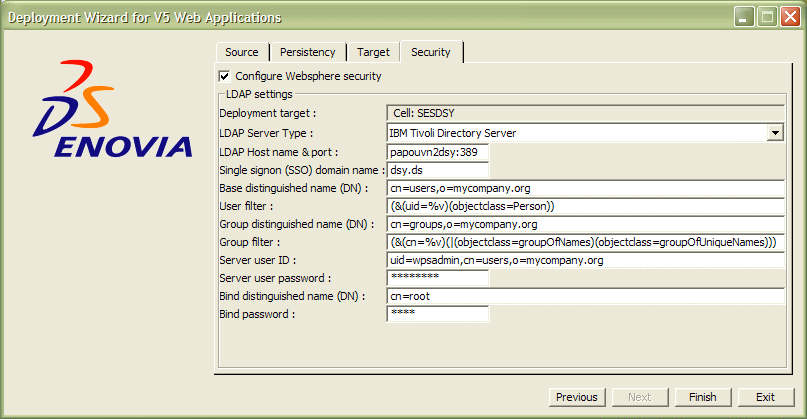
Task: Go to the Target tab
Action: pos(373,52)
